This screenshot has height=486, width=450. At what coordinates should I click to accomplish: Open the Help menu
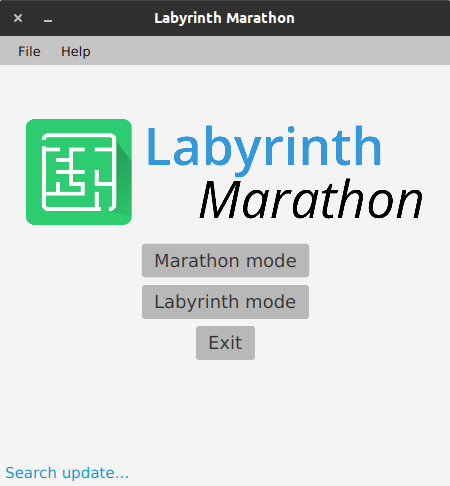(76, 51)
